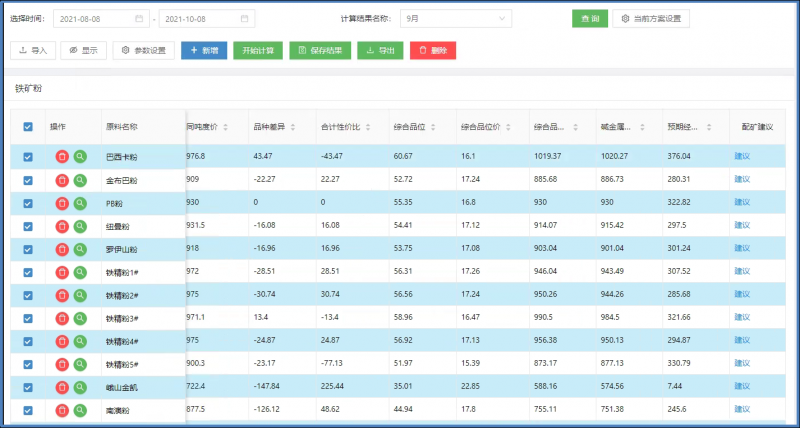Click the green 查询 button
The width and height of the screenshot is (800, 428).
coord(589,19)
